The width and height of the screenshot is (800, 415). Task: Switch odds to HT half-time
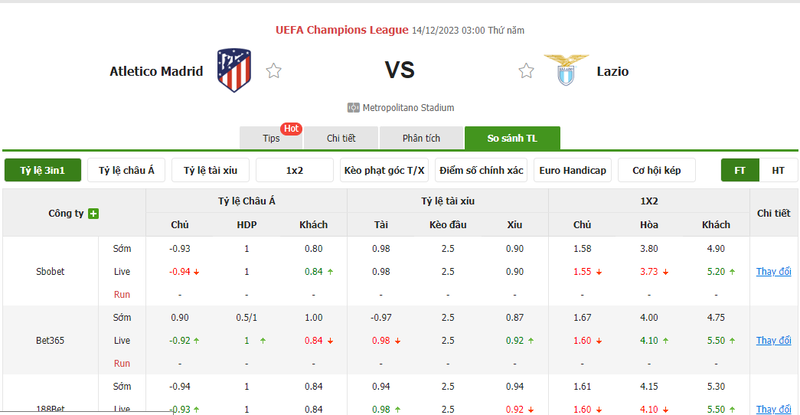tap(778, 170)
